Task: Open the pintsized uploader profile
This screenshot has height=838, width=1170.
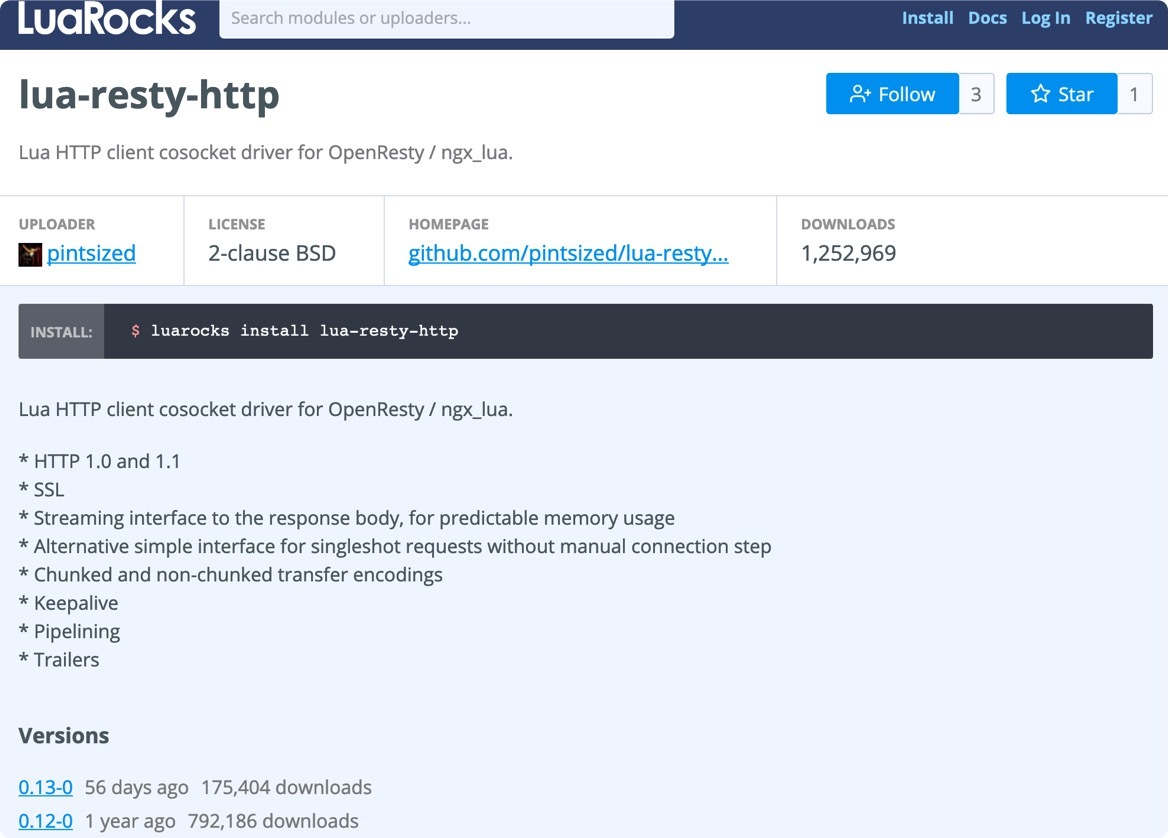Action: 91,254
